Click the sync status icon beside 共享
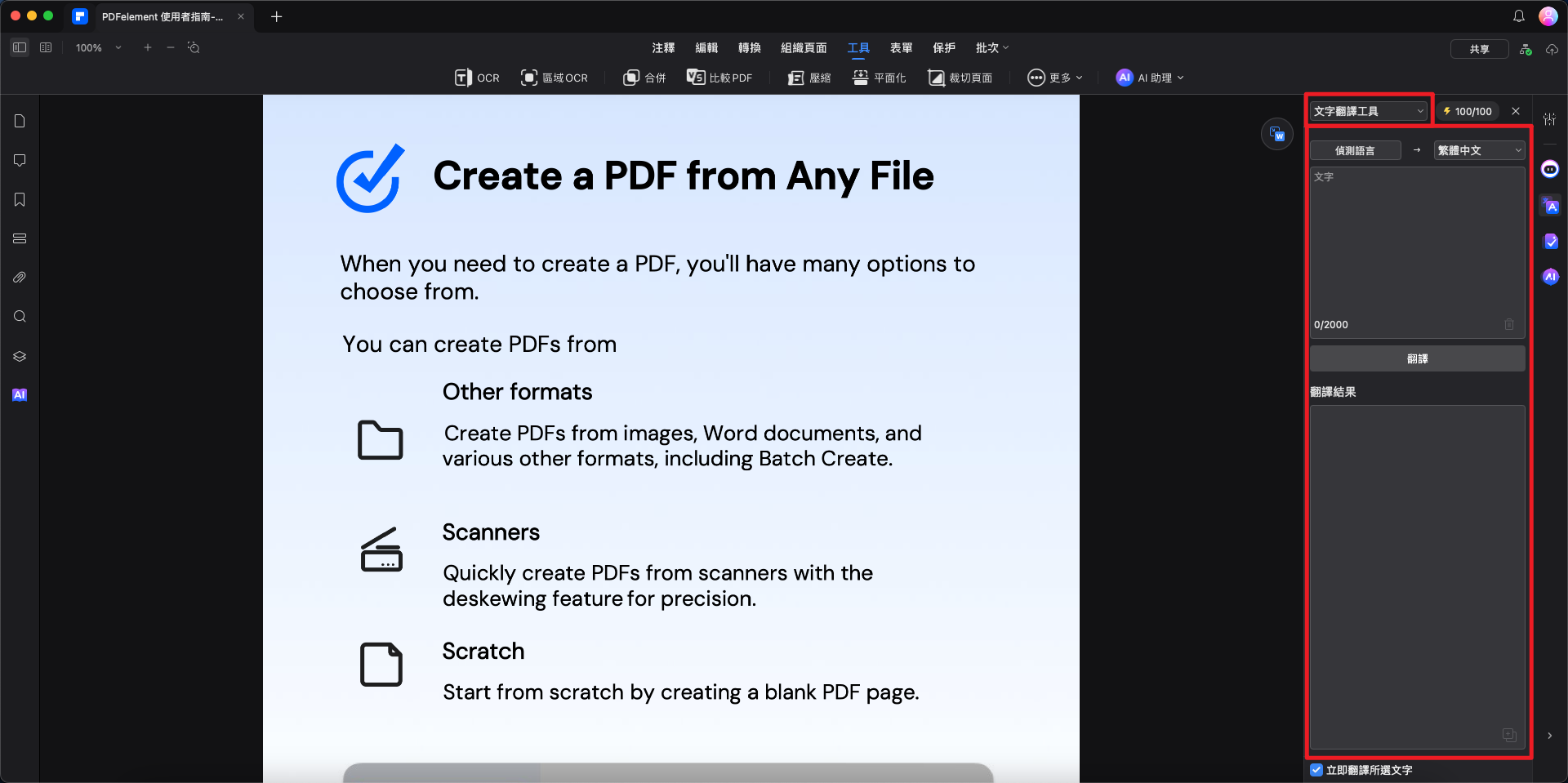The width and height of the screenshot is (1568, 783). coord(1526,49)
